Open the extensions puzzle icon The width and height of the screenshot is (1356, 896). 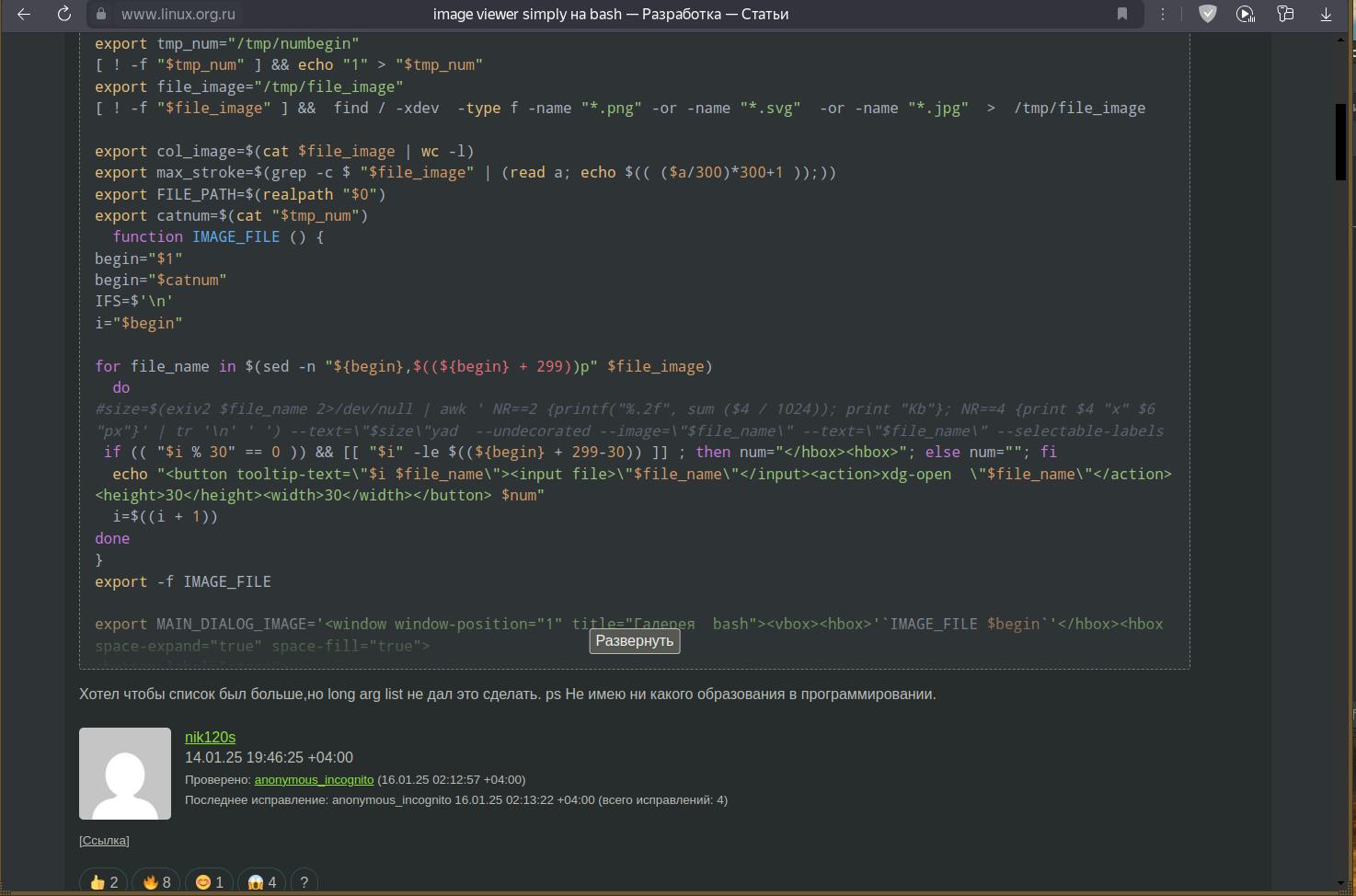pyautogui.click(x=1285, y=14)
